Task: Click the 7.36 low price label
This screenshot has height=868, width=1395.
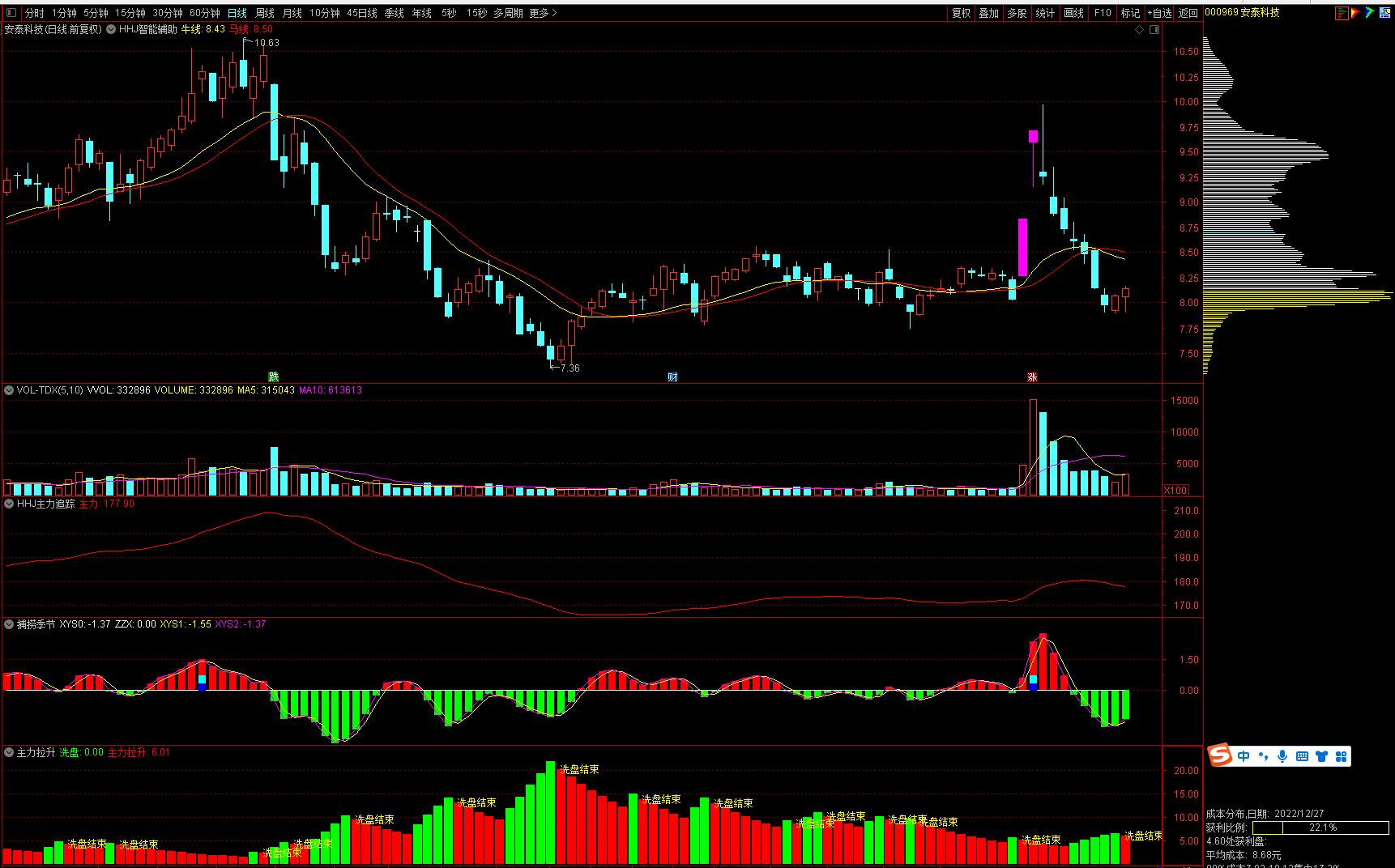Action: tap(570, 368)
